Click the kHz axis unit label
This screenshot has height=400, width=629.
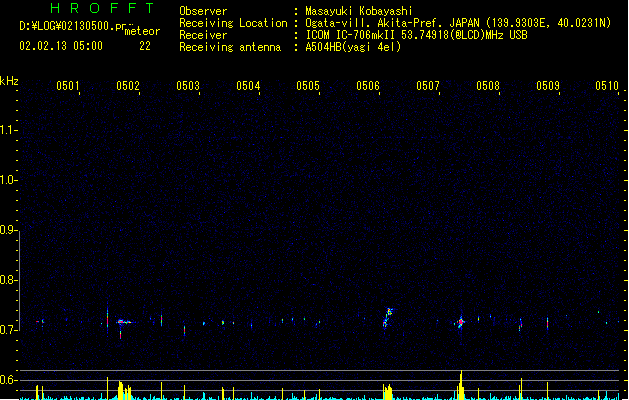coord(9,81)
